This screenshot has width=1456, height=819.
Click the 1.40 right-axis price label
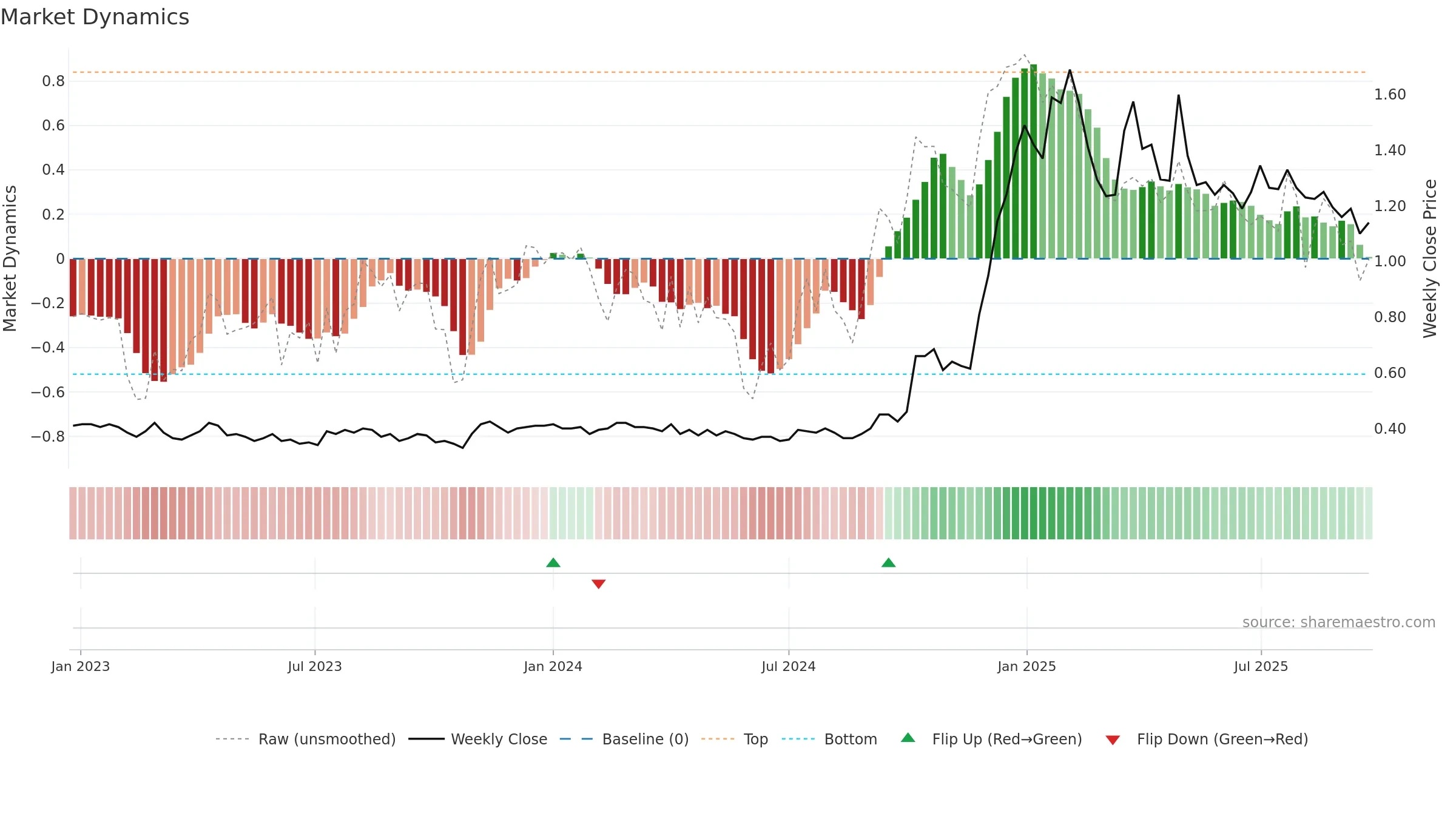click(1390, 150)
